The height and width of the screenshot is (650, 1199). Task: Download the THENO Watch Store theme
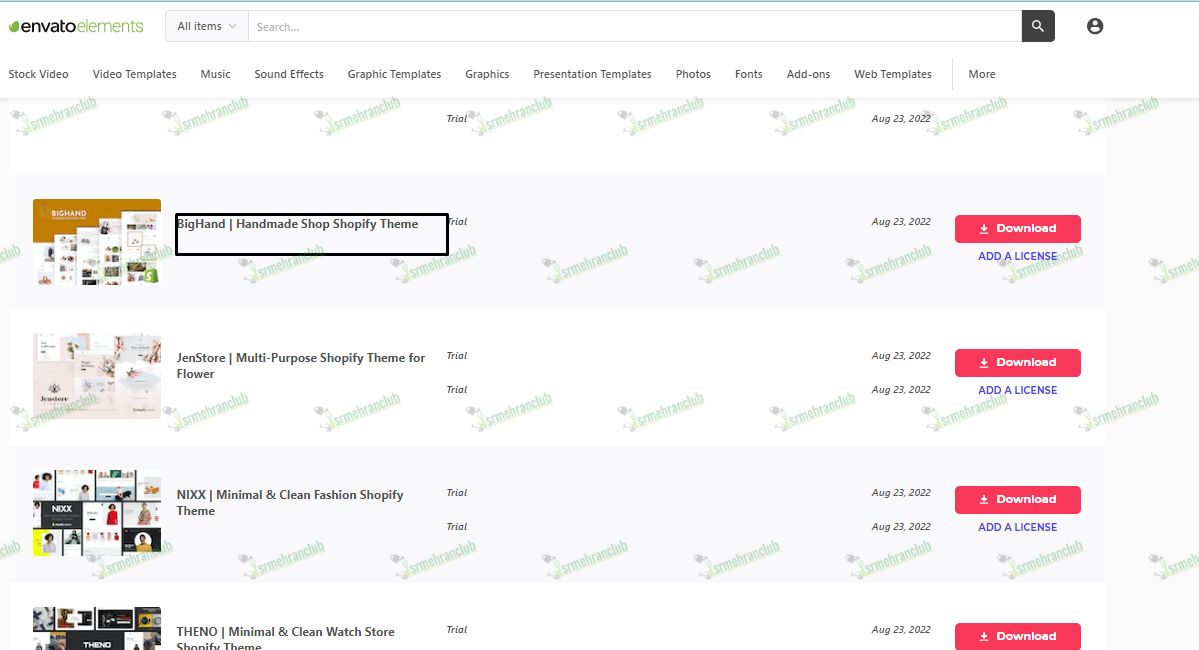pos(1018,636)
